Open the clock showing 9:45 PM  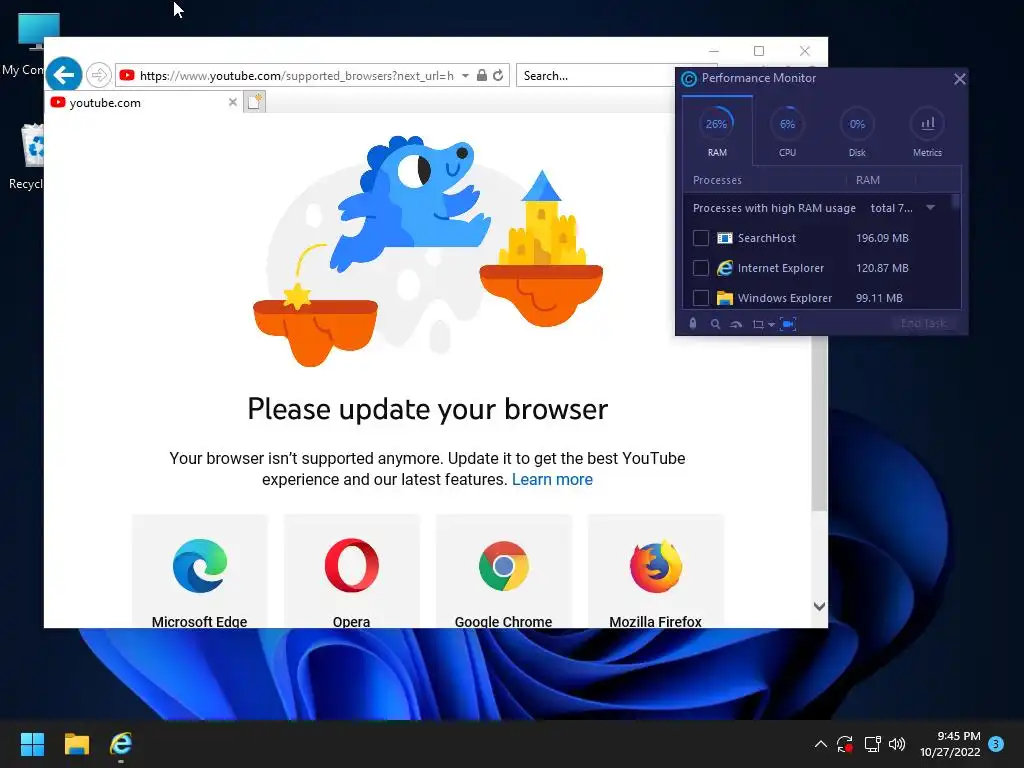tap(950, 744)
